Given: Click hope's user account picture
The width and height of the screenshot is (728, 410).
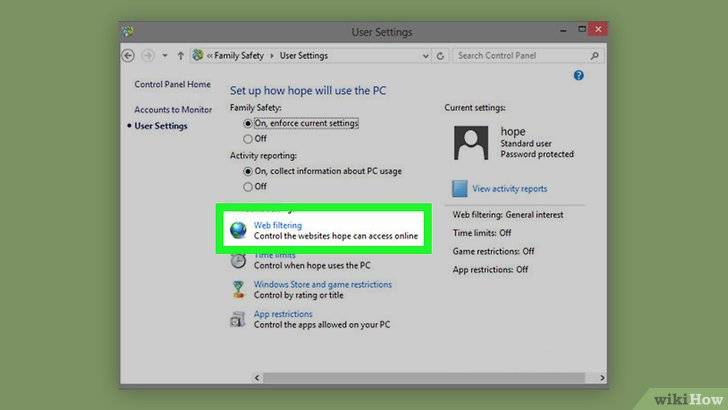Looking at the screenshot, I should (x=471, y=143).
